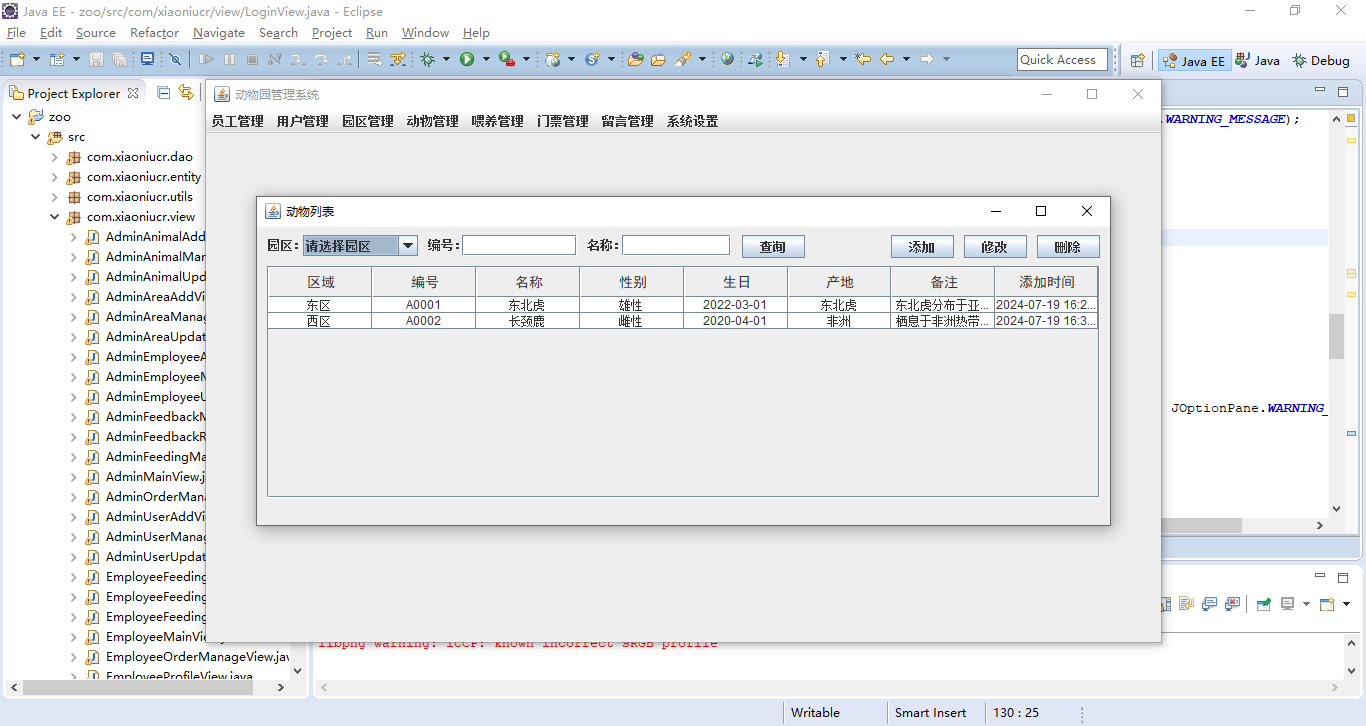Screen dimensions: 1366x726
Task: Collapse the zoo project tree node
Action: point(17,117)
